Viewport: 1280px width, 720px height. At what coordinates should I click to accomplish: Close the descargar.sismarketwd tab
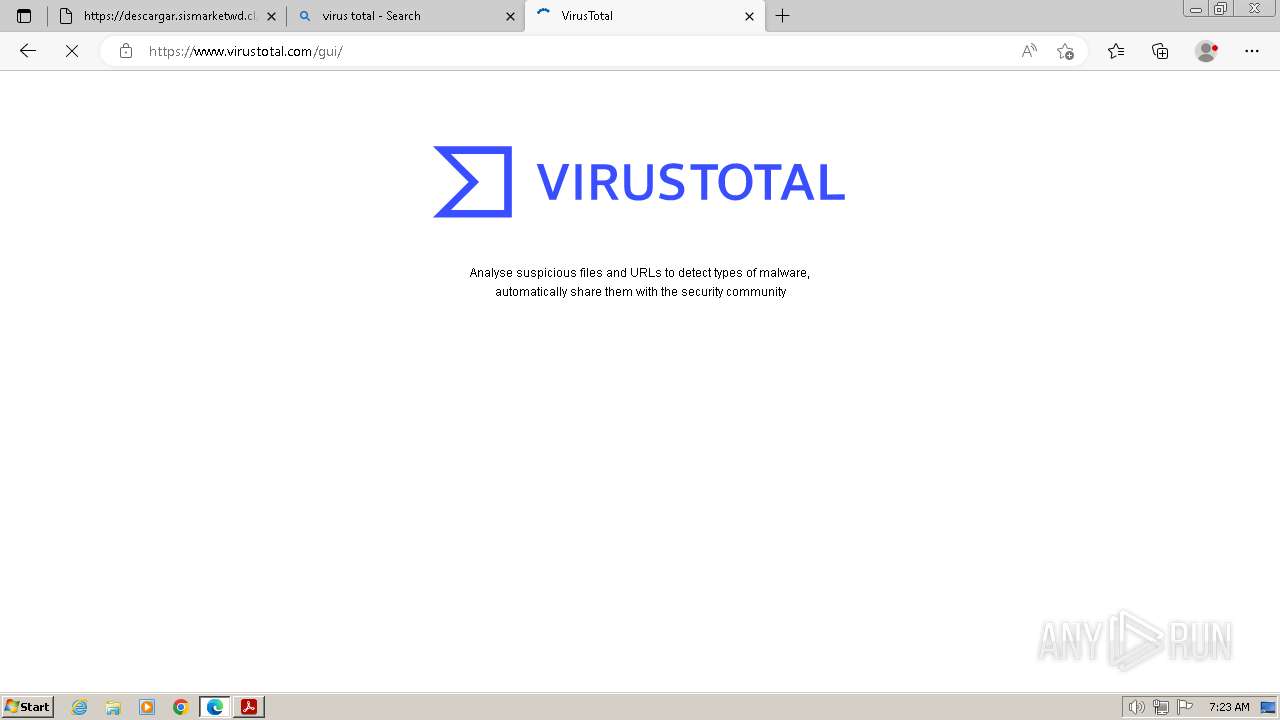pyautogui.click(x=271, y=16)
